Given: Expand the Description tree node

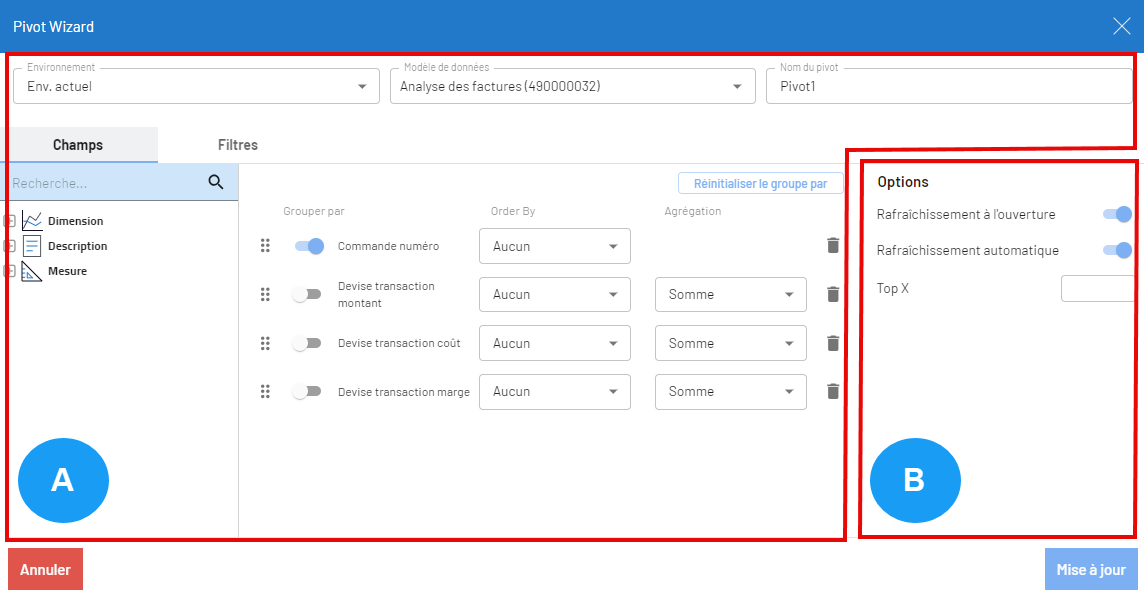Looking at the screenshot, I should coord(10,246).
